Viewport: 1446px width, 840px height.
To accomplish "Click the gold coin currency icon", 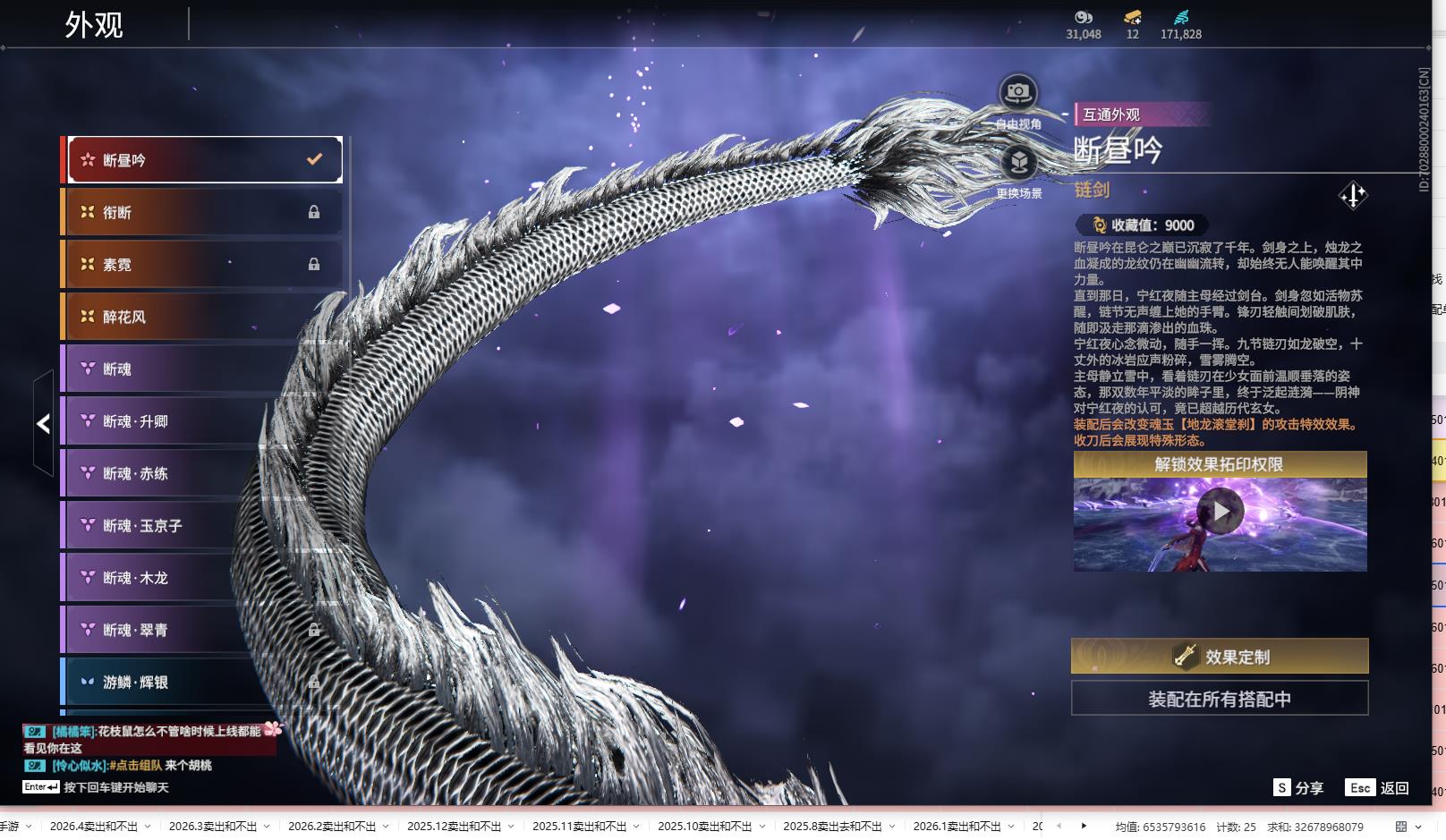I will click(x=1083, y=17).
